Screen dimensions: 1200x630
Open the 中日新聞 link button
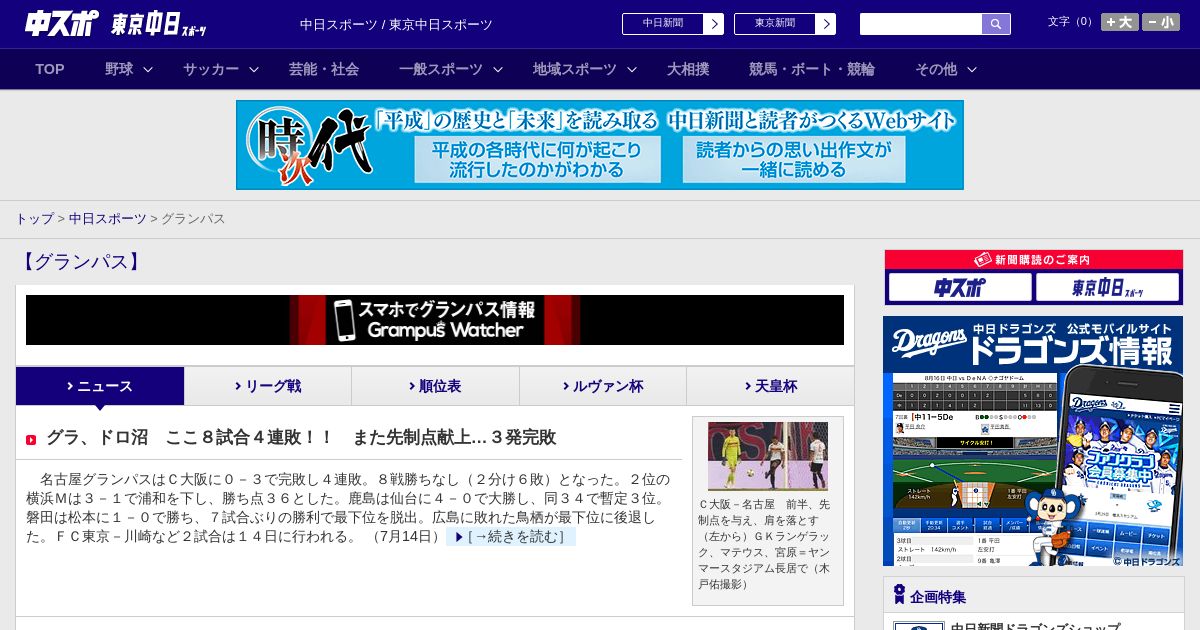663,24
